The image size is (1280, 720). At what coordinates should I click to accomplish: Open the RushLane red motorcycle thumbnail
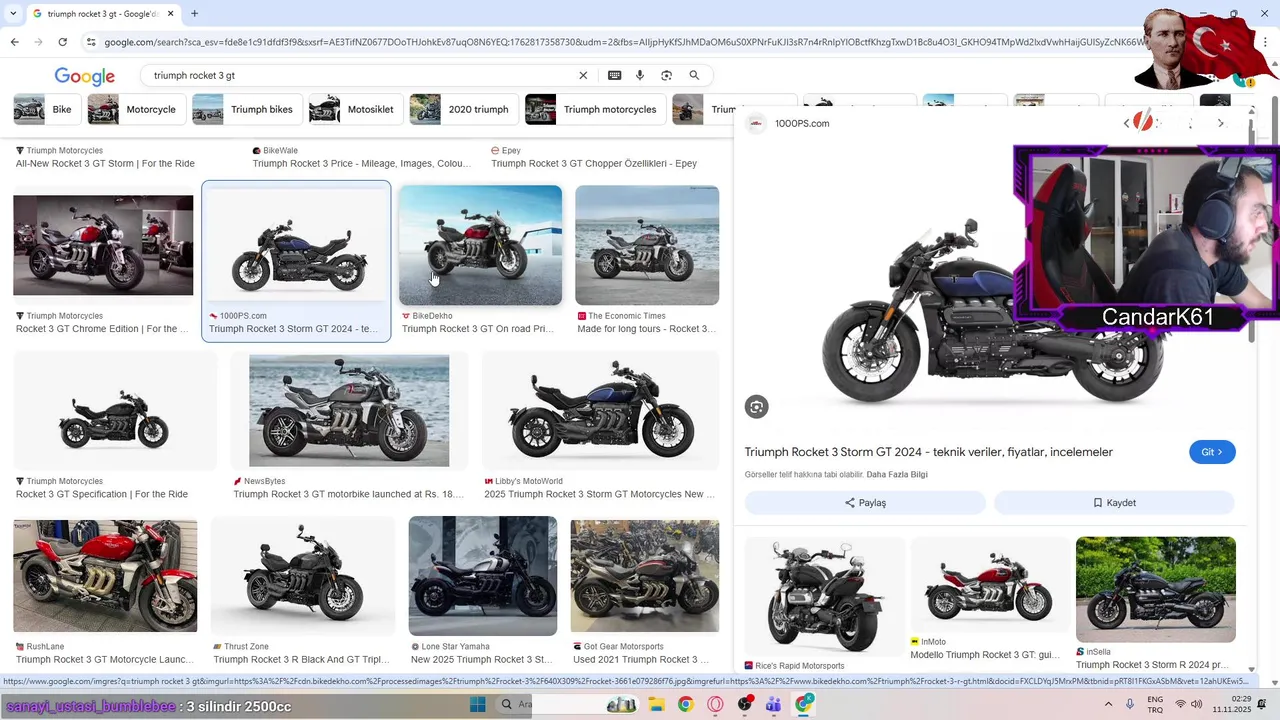(x=105, y=576)
